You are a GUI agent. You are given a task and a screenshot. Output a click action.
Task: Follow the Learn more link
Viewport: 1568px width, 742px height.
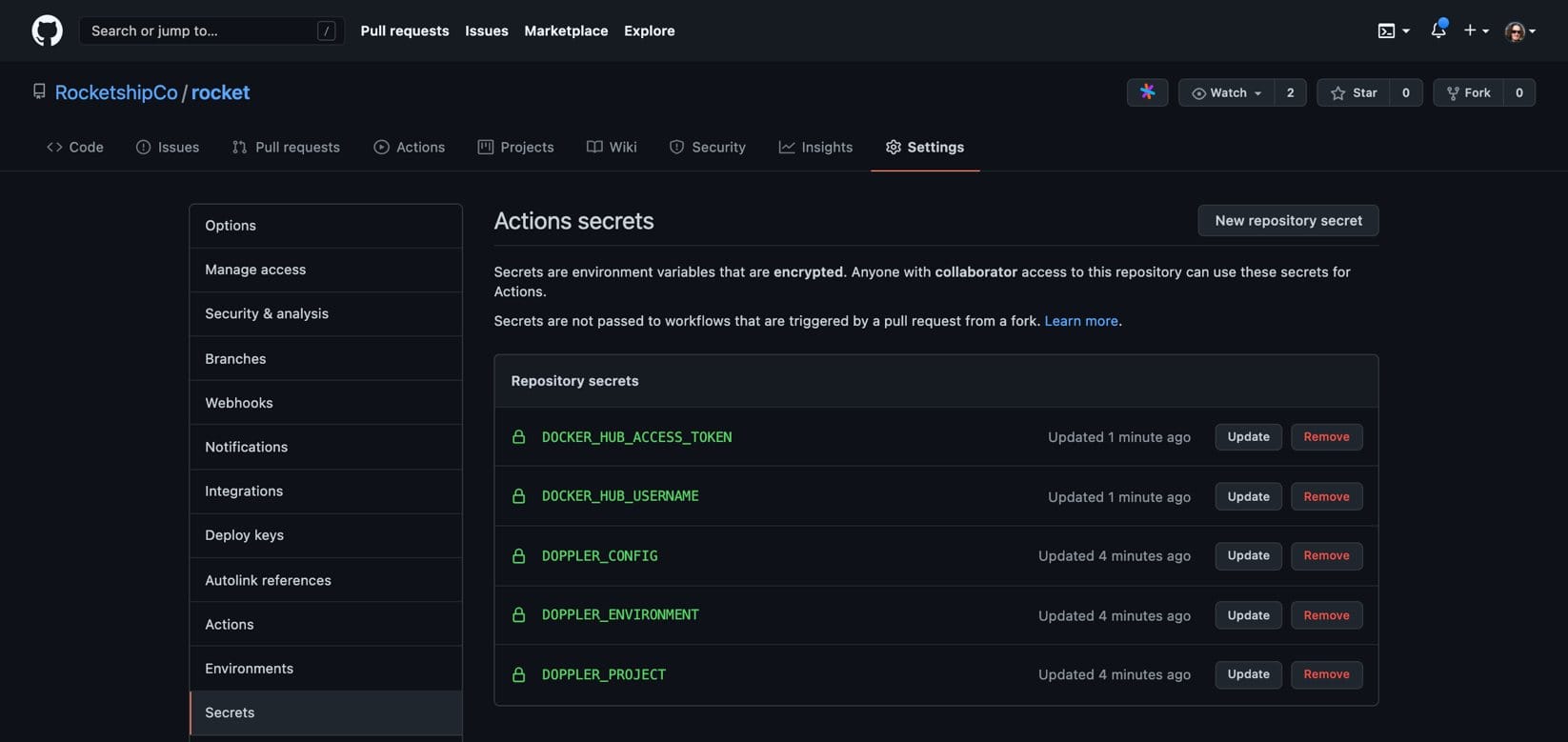[1081, 321]
